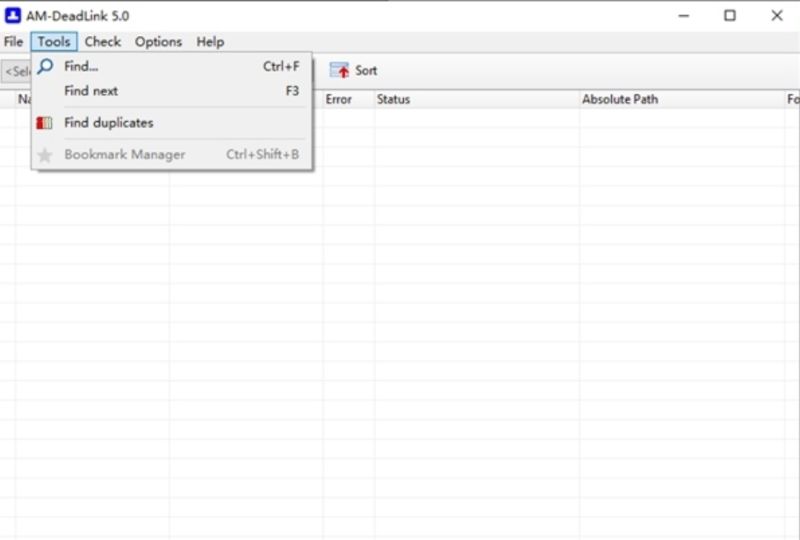
Task: Click the AM-DeadLink app icon in title bar
Action: (x=13, y=16)
